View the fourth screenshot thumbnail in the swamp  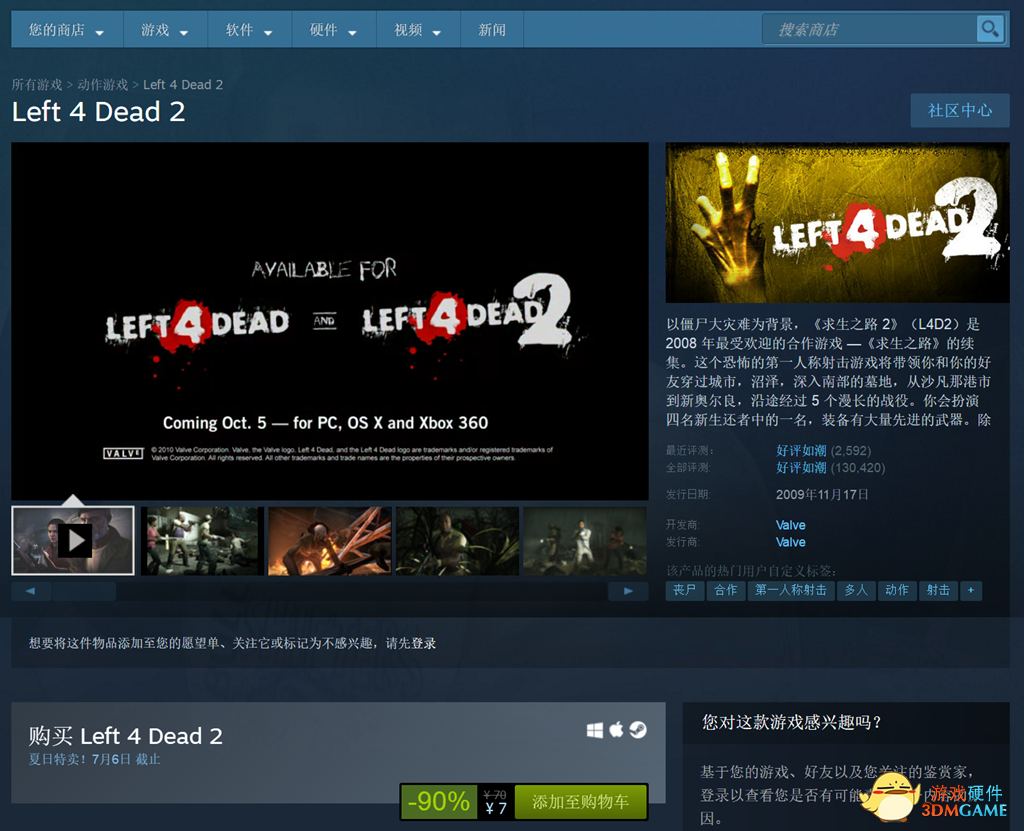coord(457,541)
